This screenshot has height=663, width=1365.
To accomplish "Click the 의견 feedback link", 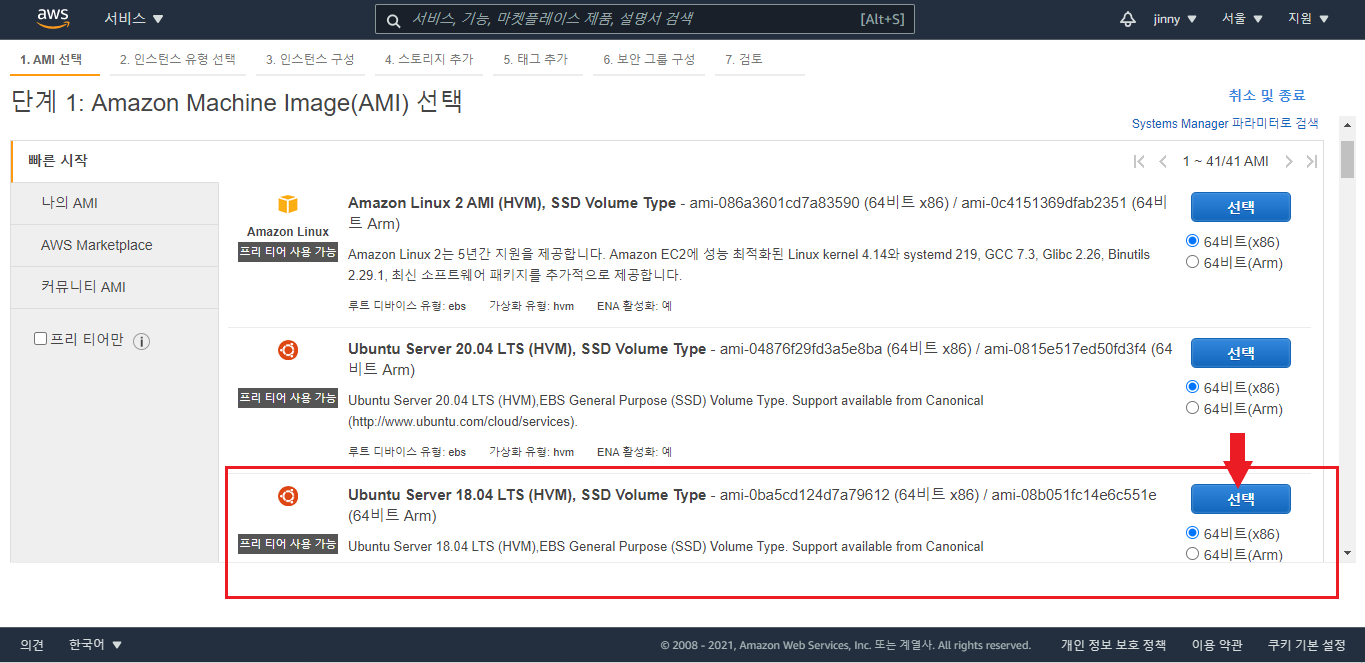I will [x=32, y=645].
